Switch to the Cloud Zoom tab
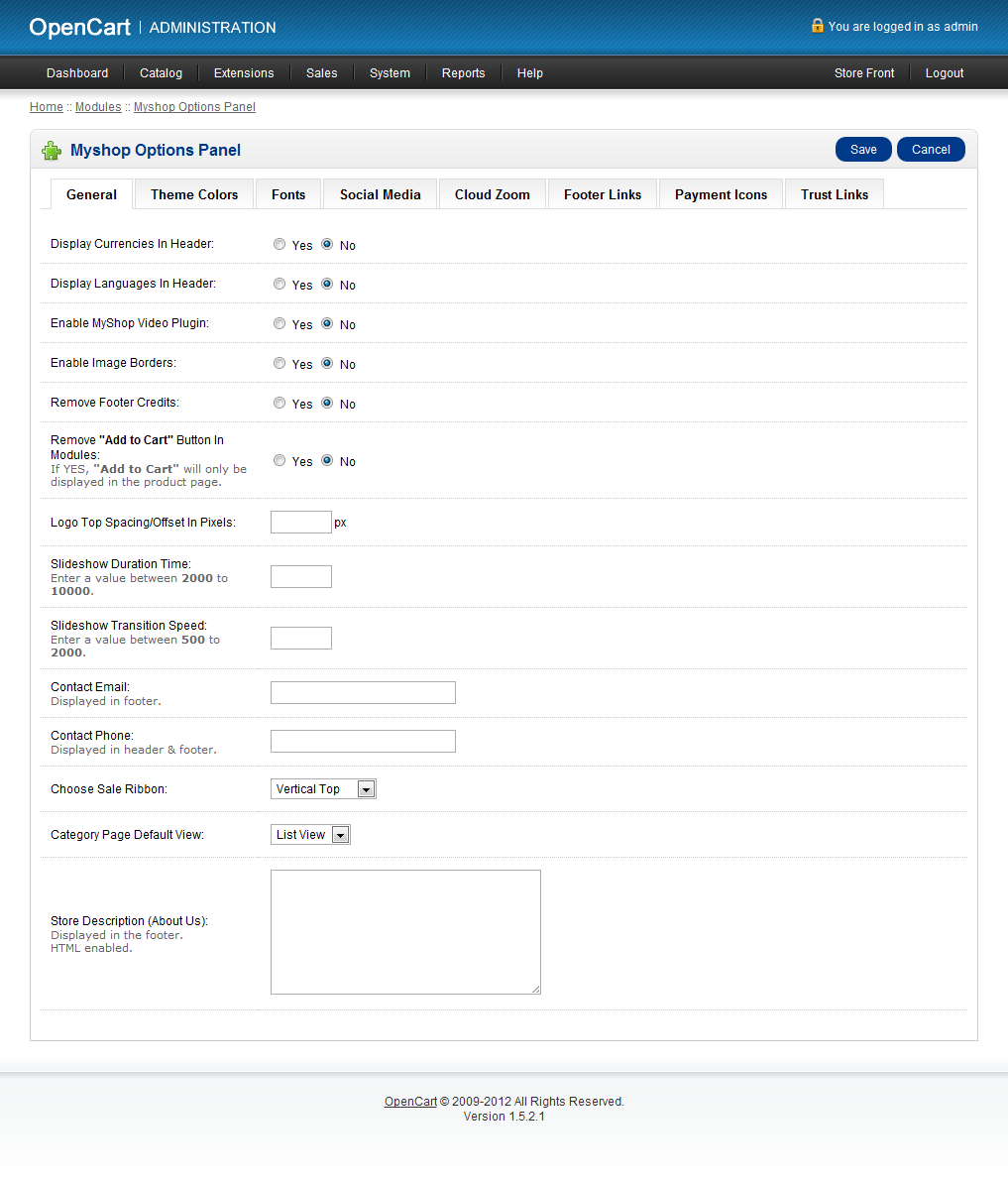This screenshot has width=1008, height=1183. (x=493, y=194)
